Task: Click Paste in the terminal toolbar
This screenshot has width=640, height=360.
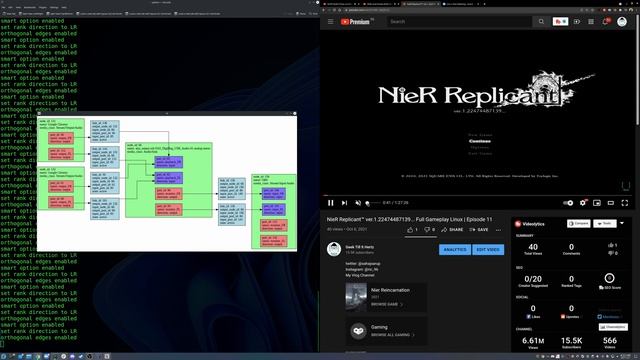Action: (301, 13)
